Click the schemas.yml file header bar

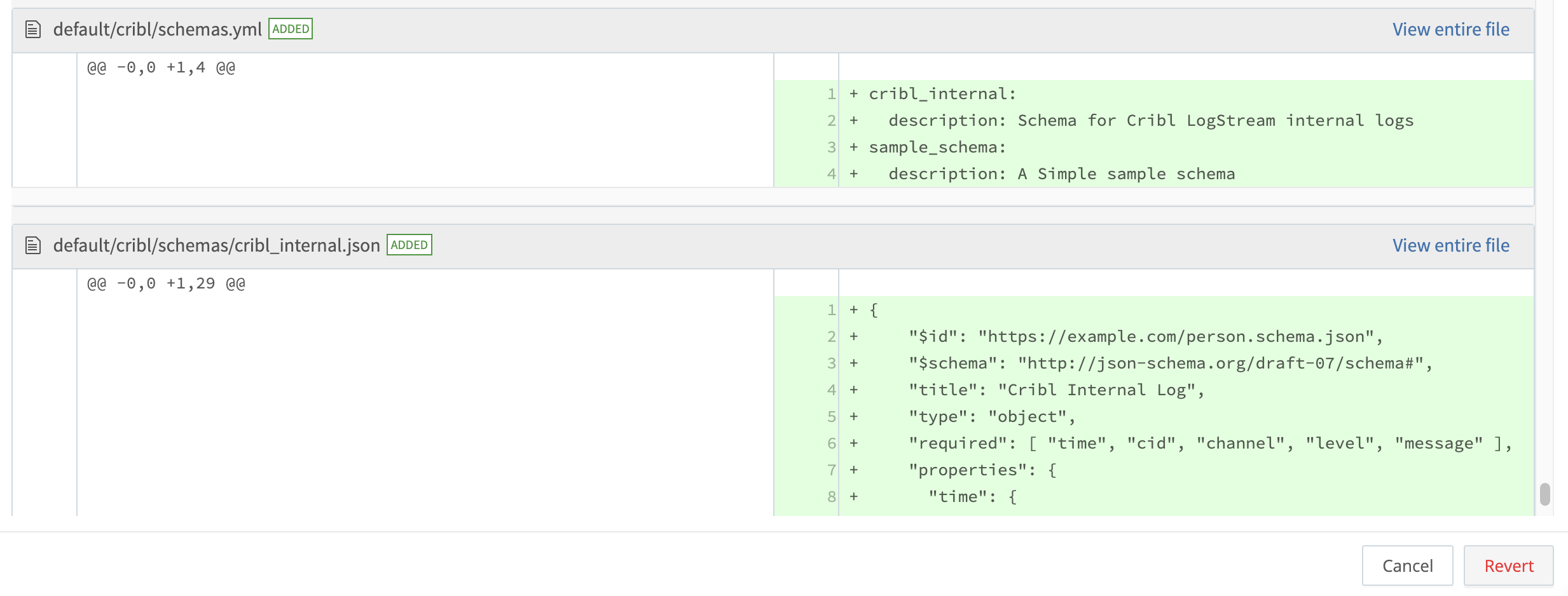click(763, 29)
